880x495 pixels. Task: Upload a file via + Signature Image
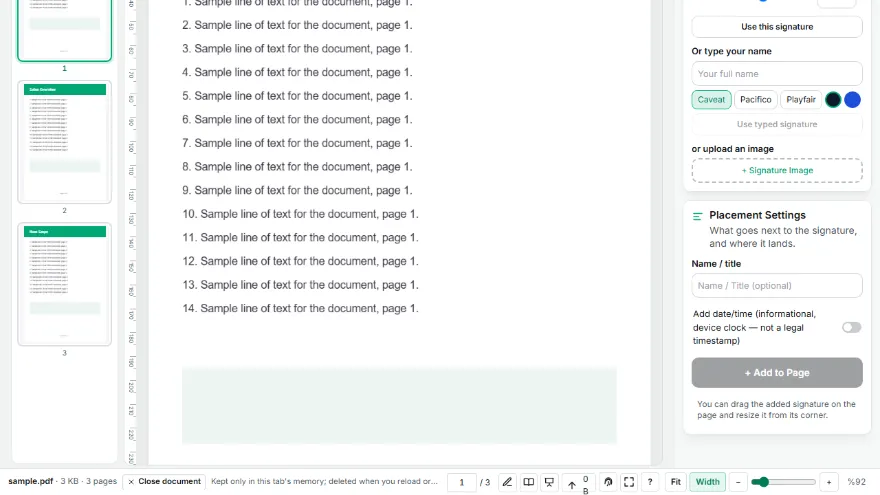tap(777, 170)
